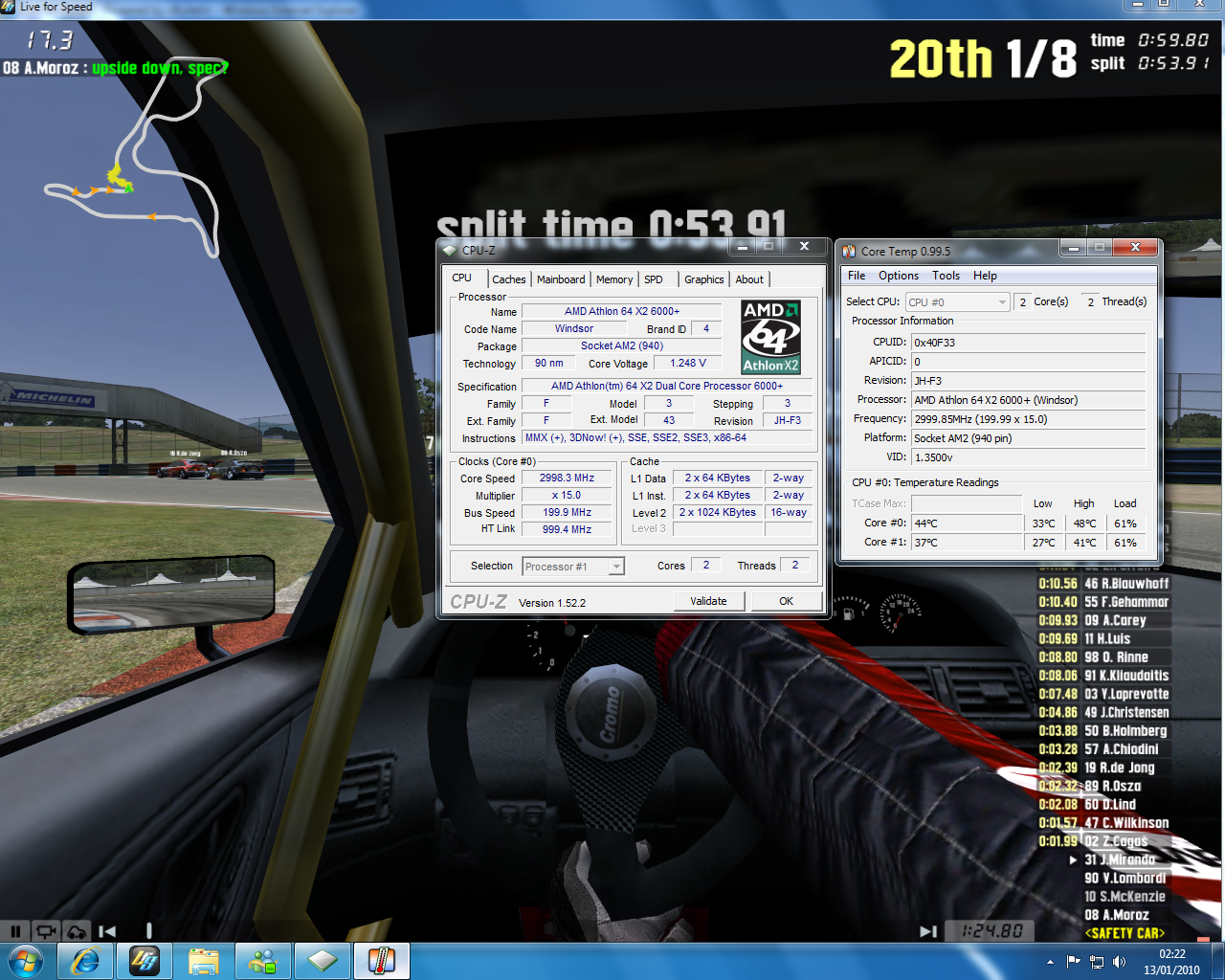Open the About tab in CPU-Z
Screen dimensions: 1225x980
pyautogui.click(x=750, y=279)
